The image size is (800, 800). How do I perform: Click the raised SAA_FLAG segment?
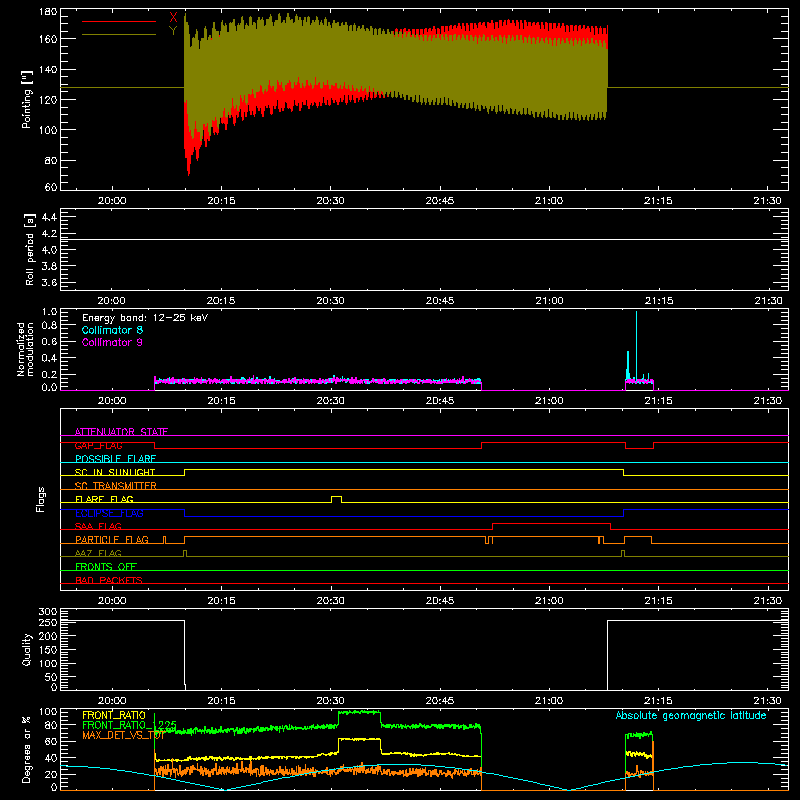pos(552,524)
